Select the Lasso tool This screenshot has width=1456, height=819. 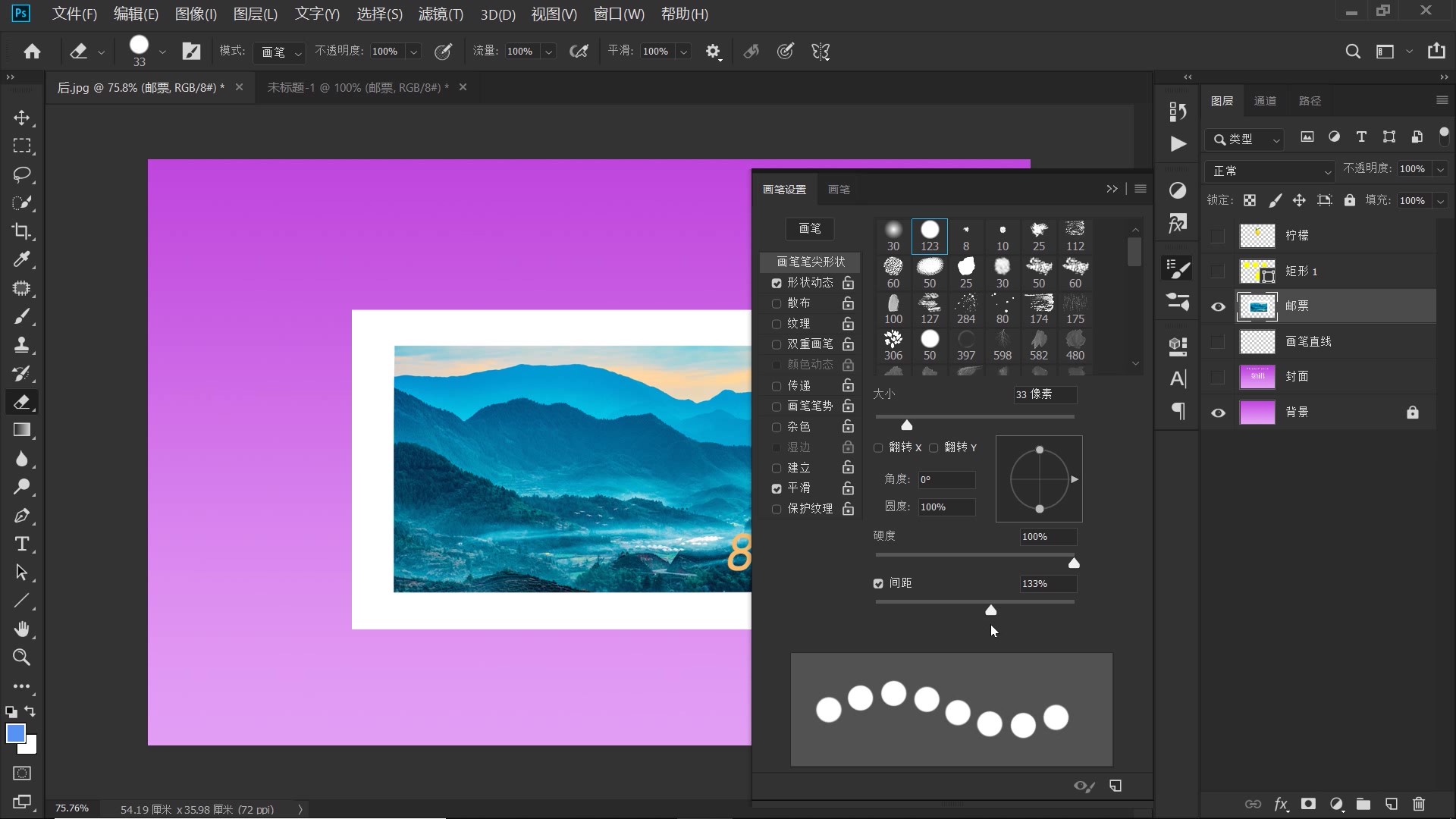pos(21,174)
